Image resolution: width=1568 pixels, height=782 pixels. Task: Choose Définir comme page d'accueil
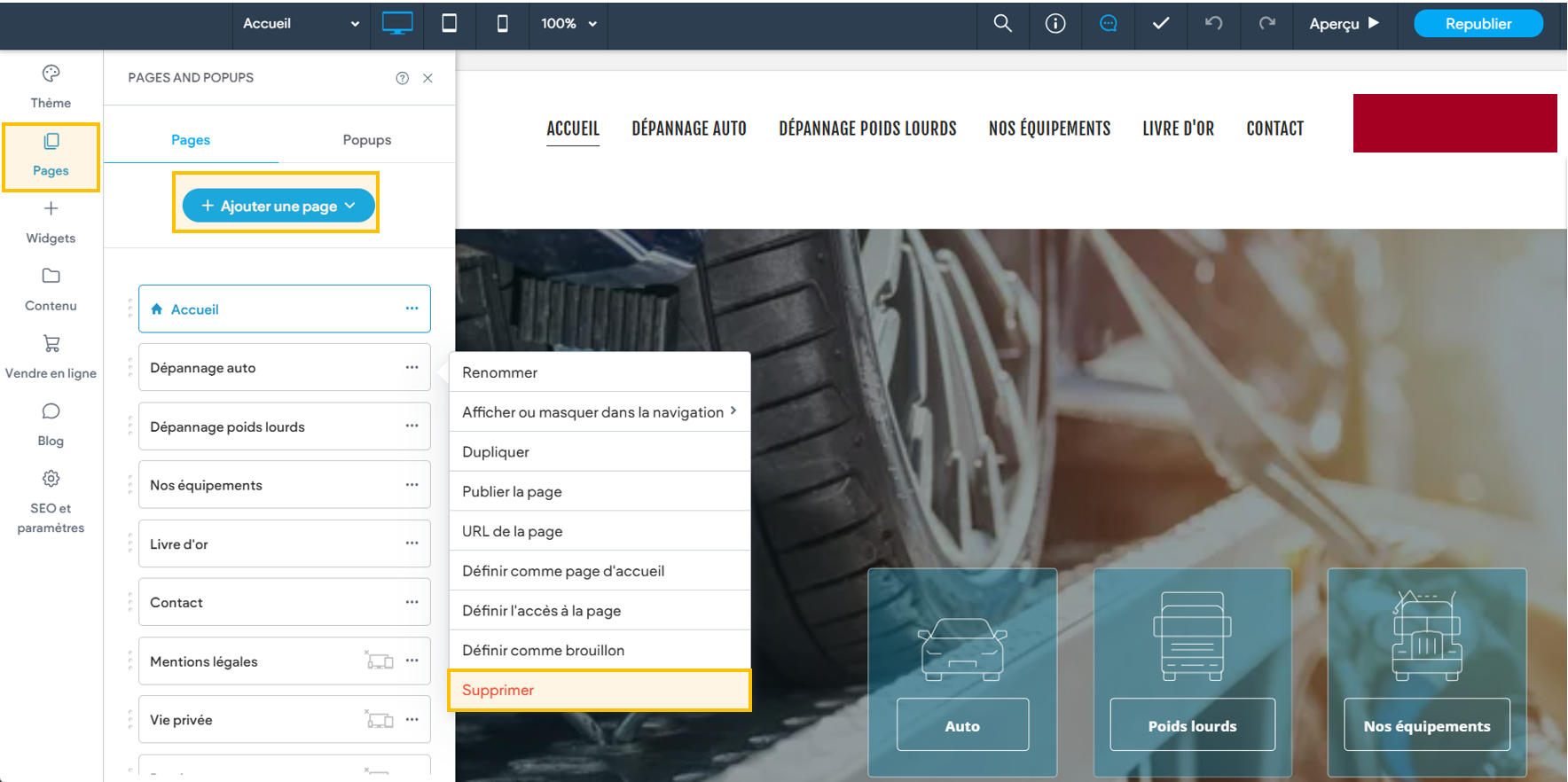point(600,571)
